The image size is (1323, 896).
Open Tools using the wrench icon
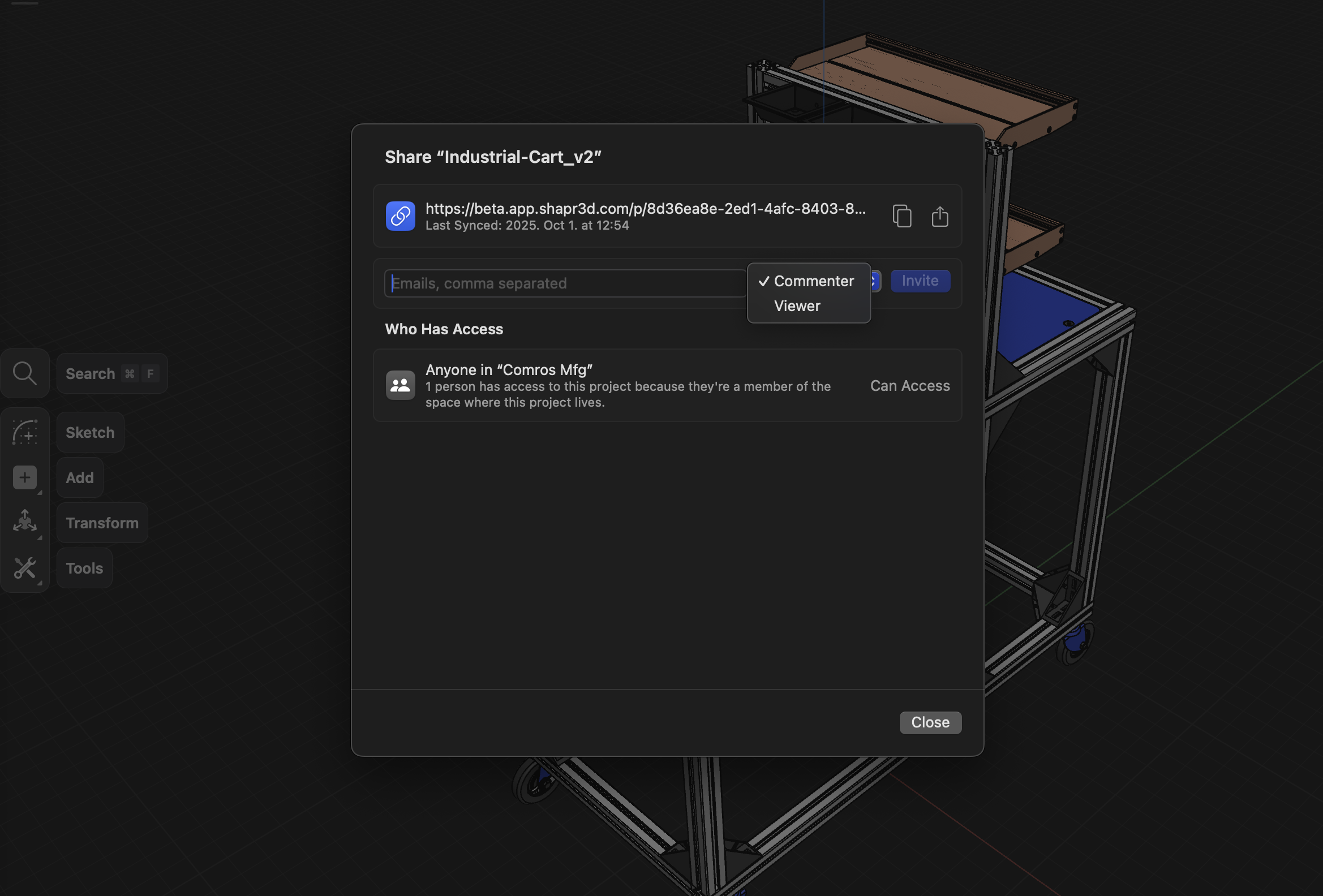(24, 567)
